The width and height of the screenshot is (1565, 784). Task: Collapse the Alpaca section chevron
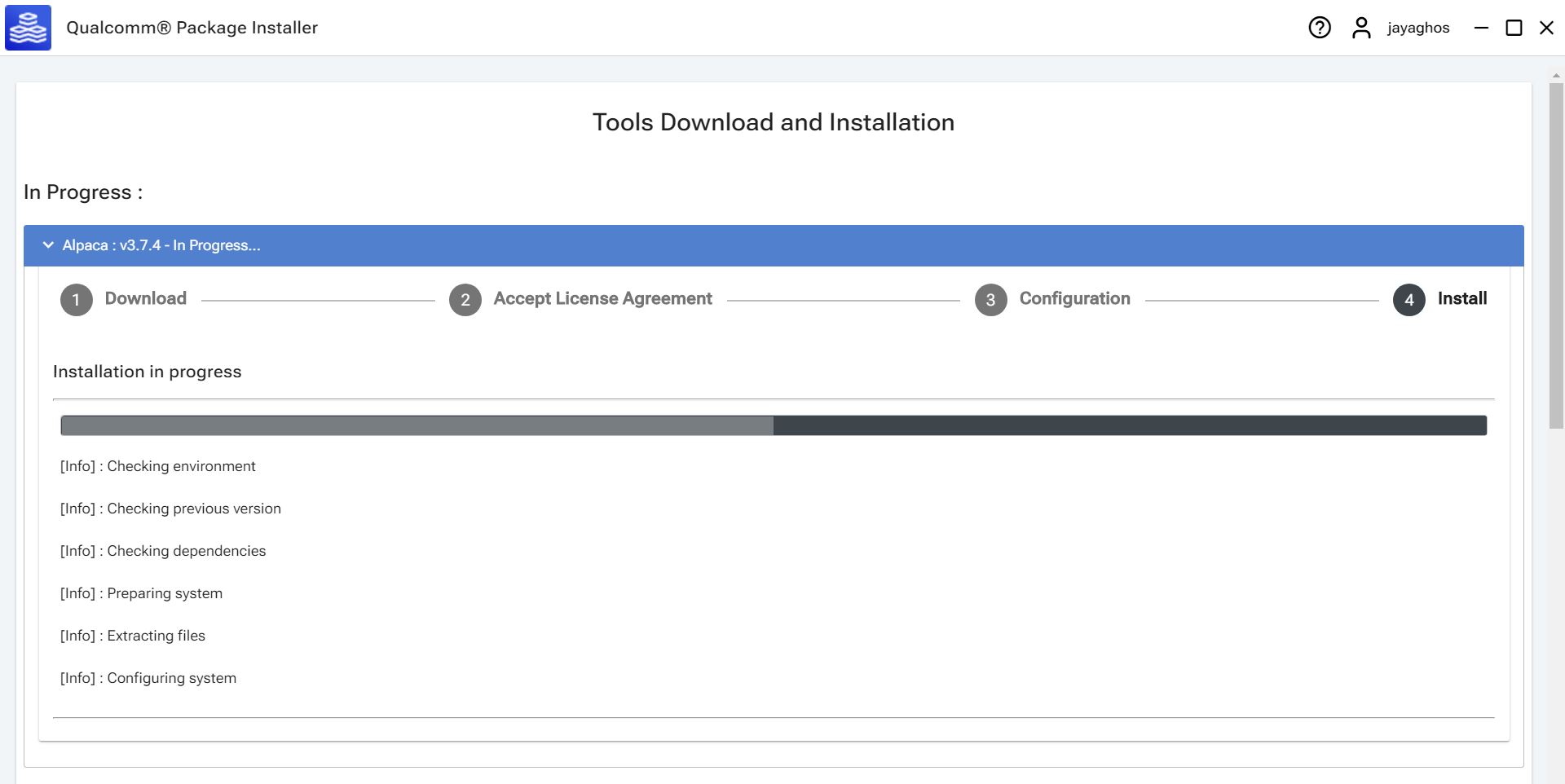click(x=48, y=245)
